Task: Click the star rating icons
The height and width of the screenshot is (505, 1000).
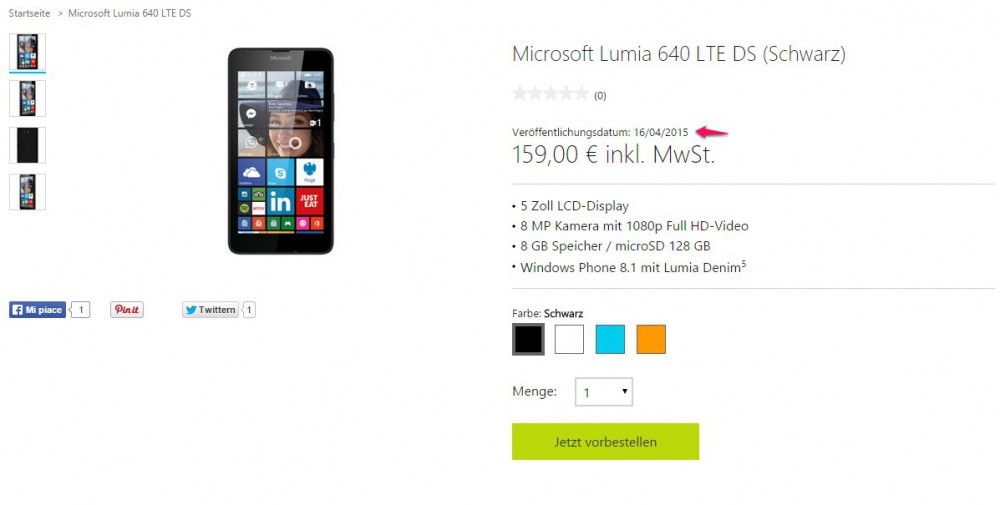Action: tap(550, 94)
